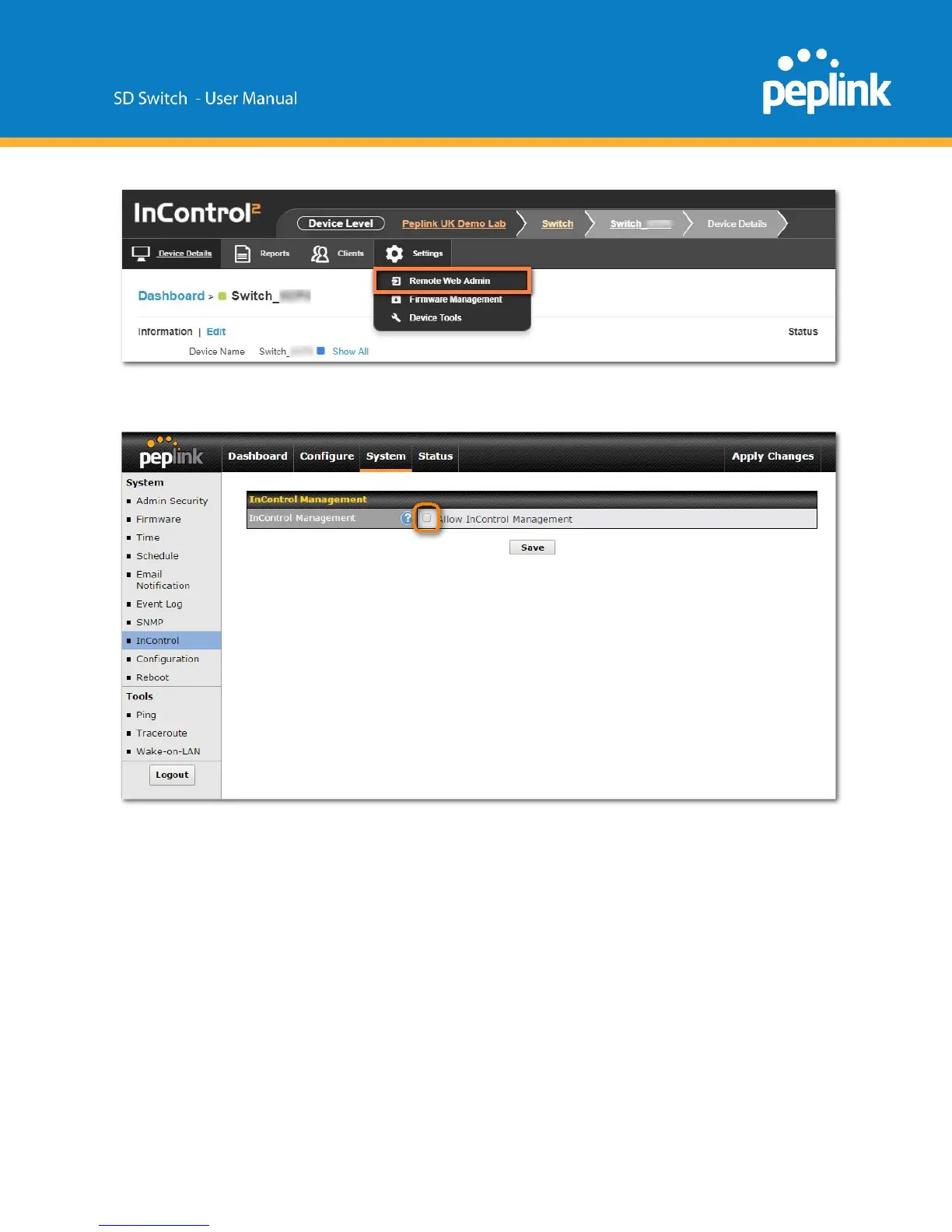952x1232 pixels.
Task: Open Time settings in sidebar
Action: tap(148, 537)
